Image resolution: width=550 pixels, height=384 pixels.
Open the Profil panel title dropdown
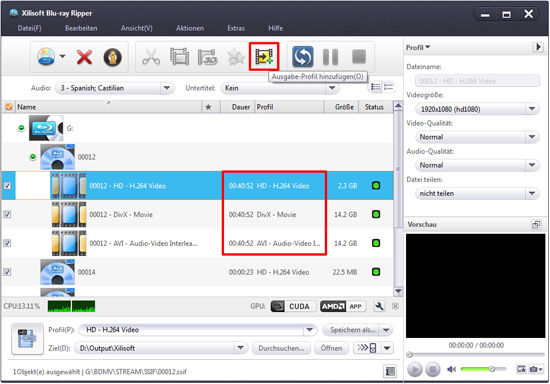pos(418,47)
